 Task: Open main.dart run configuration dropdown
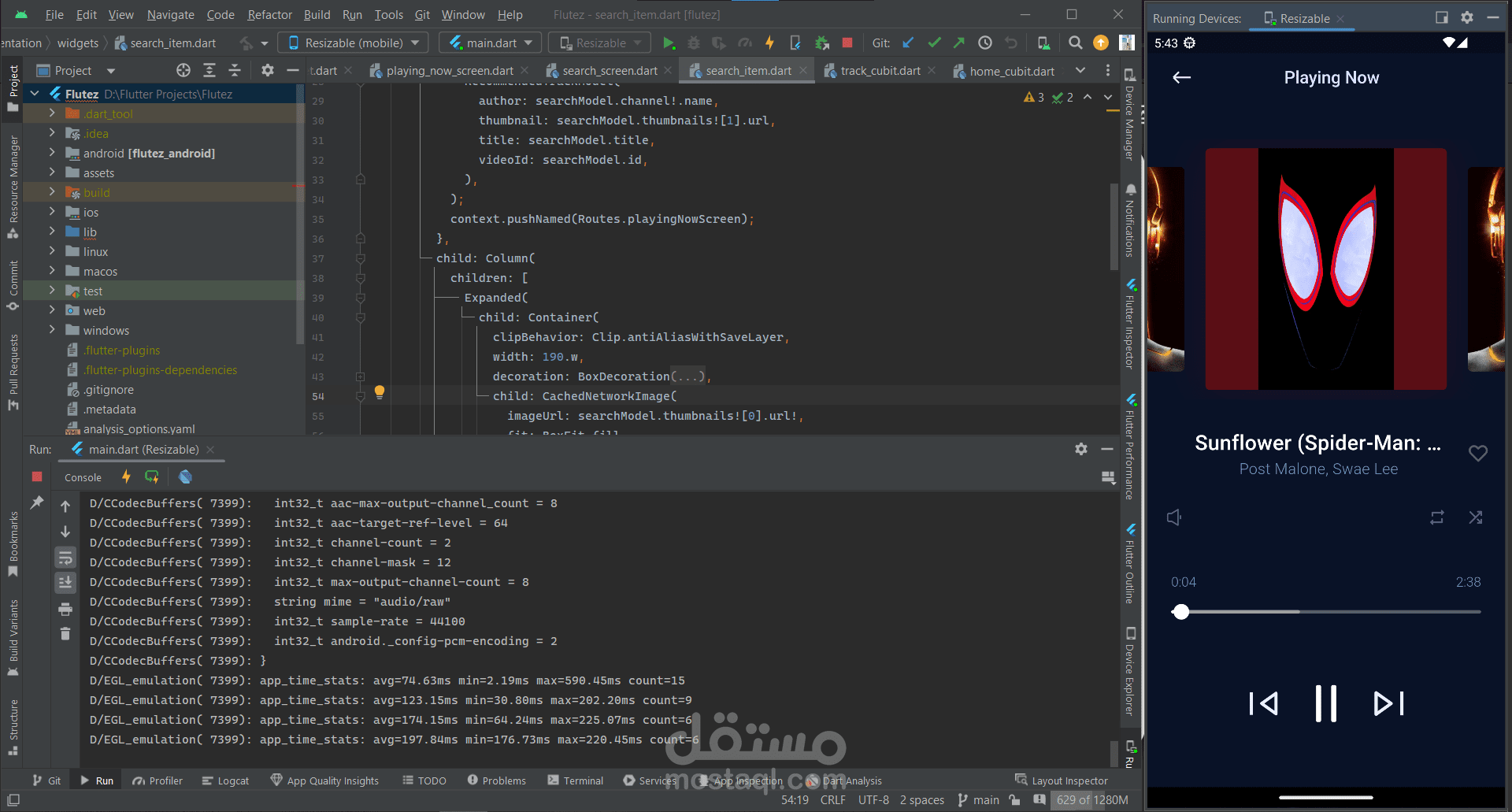491,43
